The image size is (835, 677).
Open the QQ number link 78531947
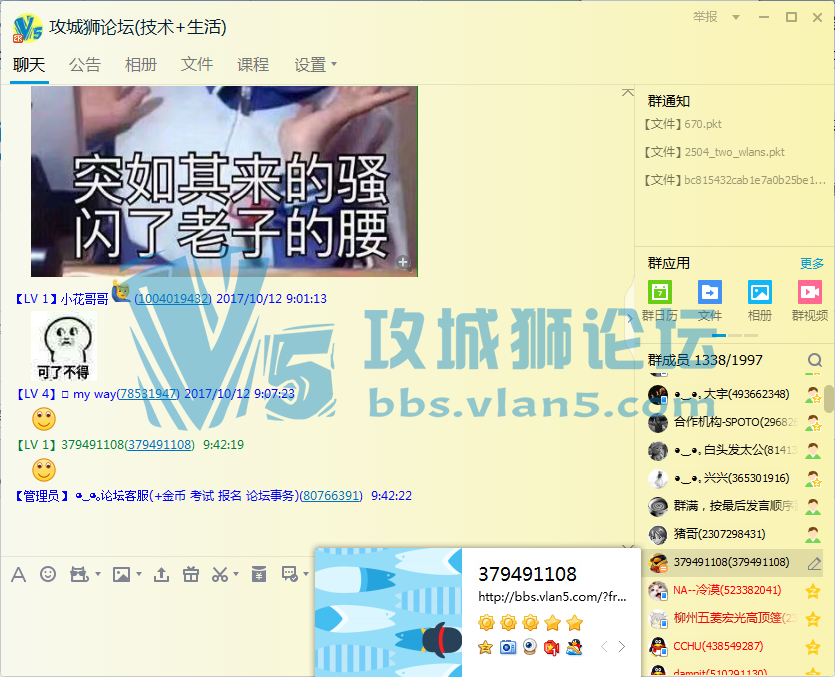(148, 394)
